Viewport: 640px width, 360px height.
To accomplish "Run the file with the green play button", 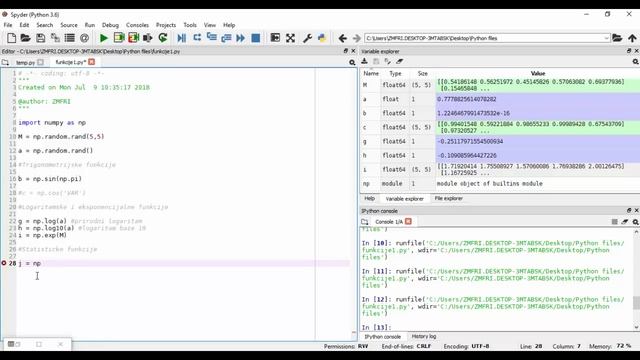I will [104, 38].
